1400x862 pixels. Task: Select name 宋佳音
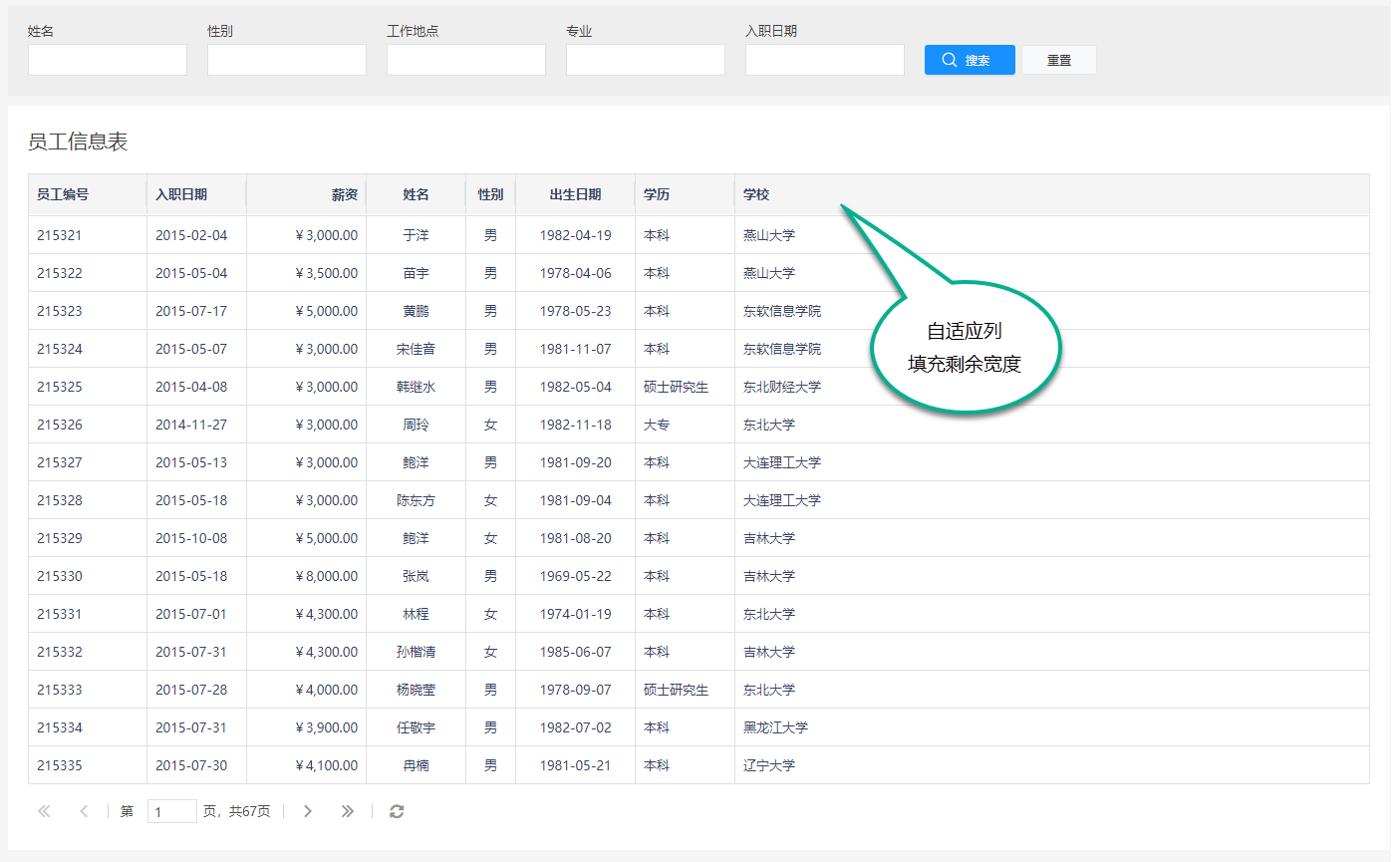[416, 349]
